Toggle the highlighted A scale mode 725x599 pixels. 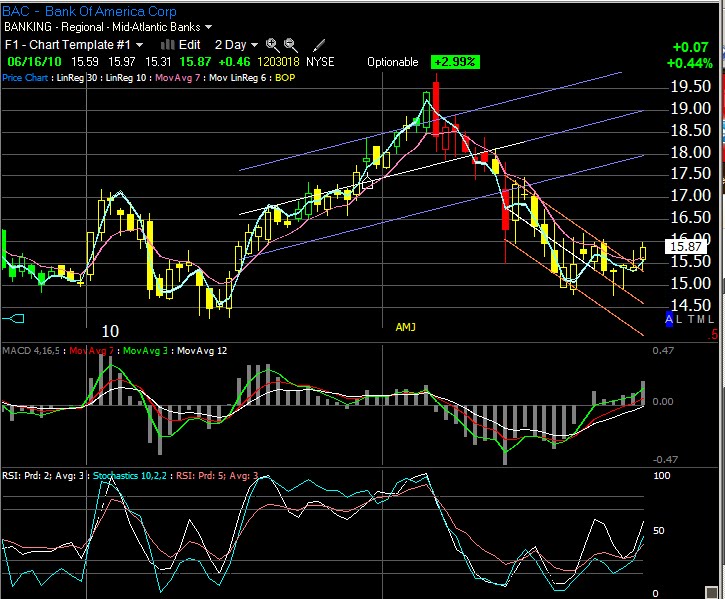(669, 319)
